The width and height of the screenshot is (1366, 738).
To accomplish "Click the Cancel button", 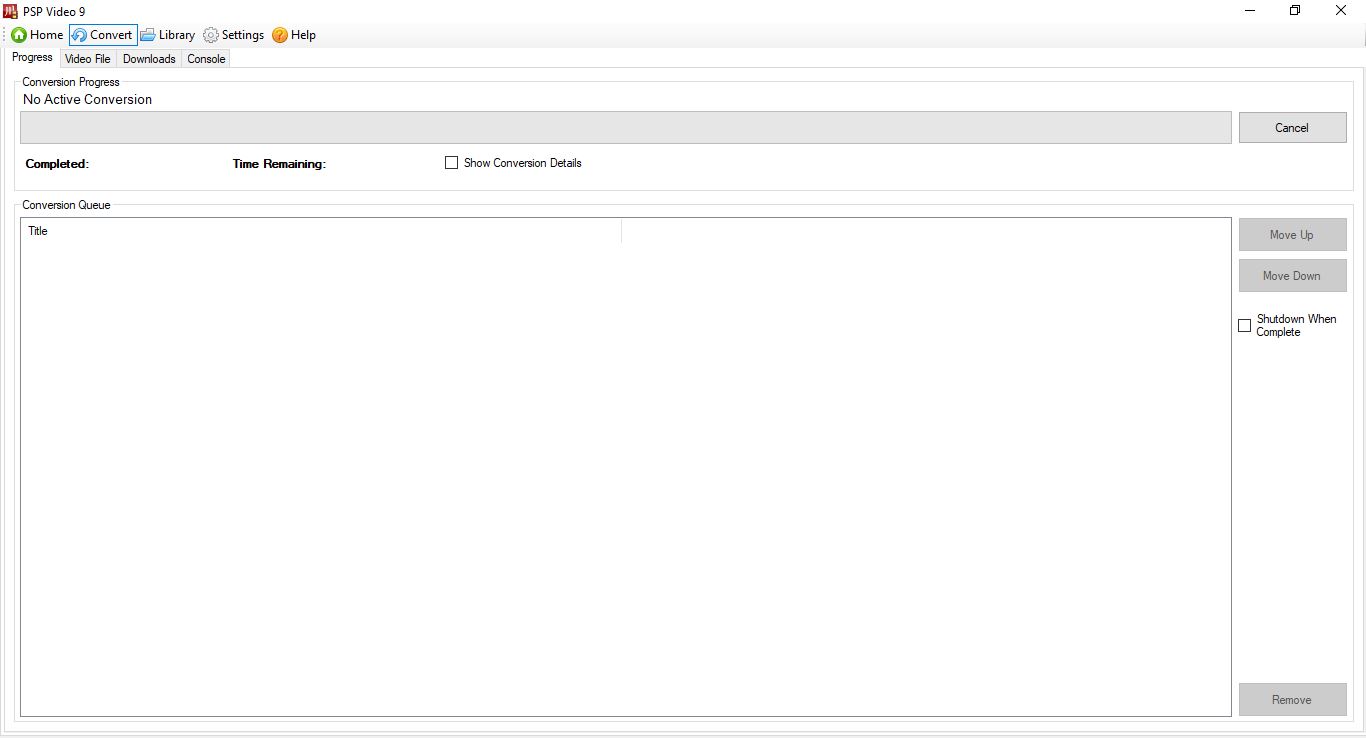I will 1292,128.
